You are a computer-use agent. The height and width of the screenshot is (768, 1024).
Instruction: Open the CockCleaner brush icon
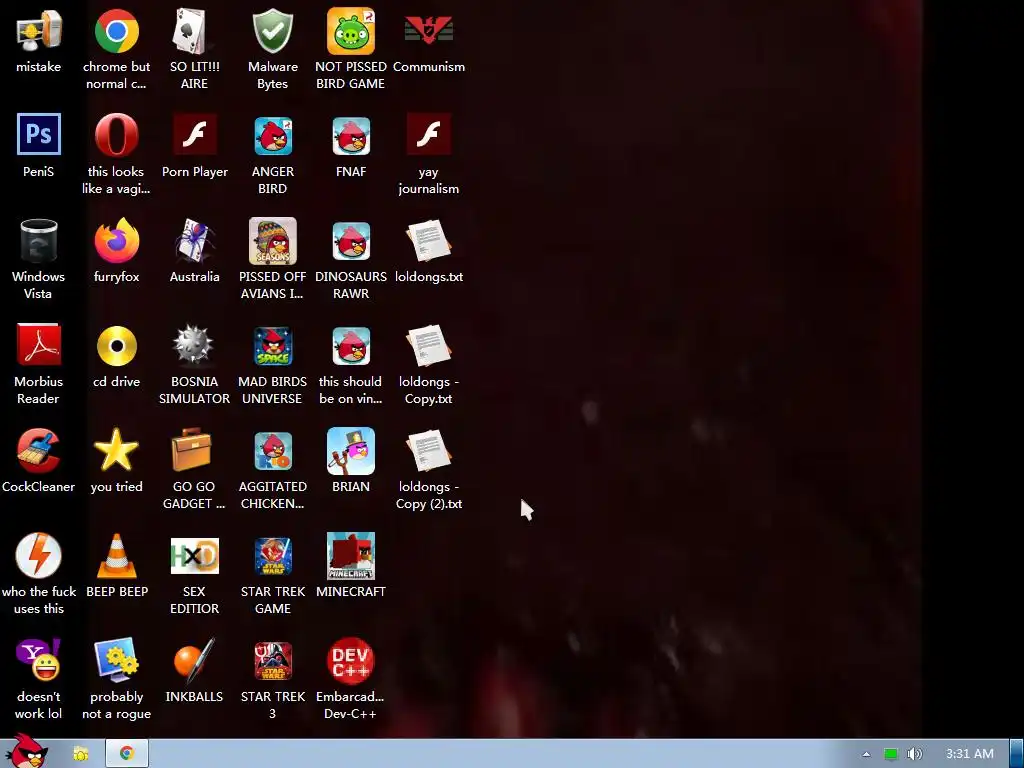[x=39, y=450]
